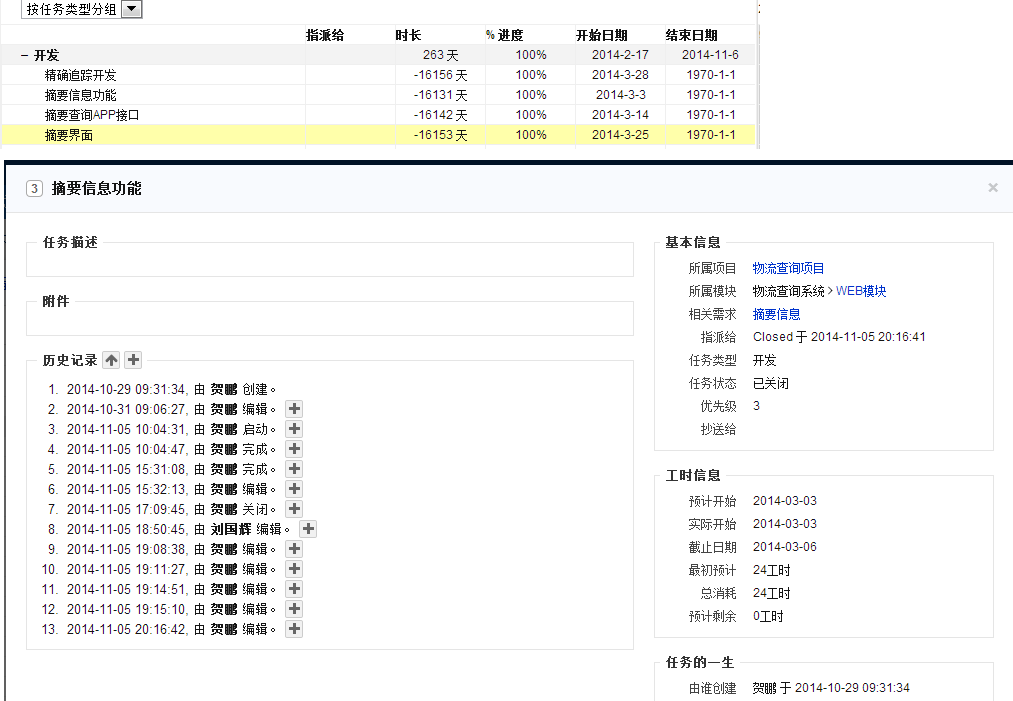
Task: Open the 摘要信息 related requirement link
Action: [776, 314]
